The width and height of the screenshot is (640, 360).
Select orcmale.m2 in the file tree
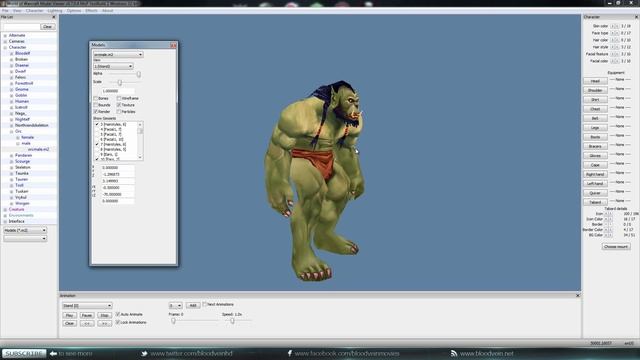click(x=38, y=149)
